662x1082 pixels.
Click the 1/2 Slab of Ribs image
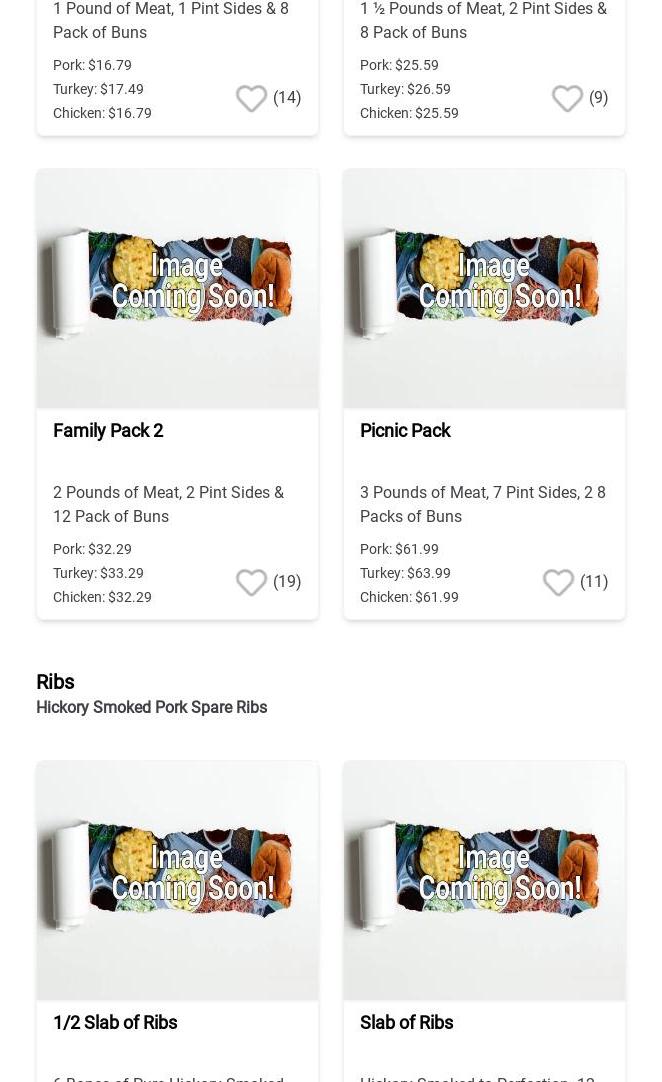click(177, 880)
